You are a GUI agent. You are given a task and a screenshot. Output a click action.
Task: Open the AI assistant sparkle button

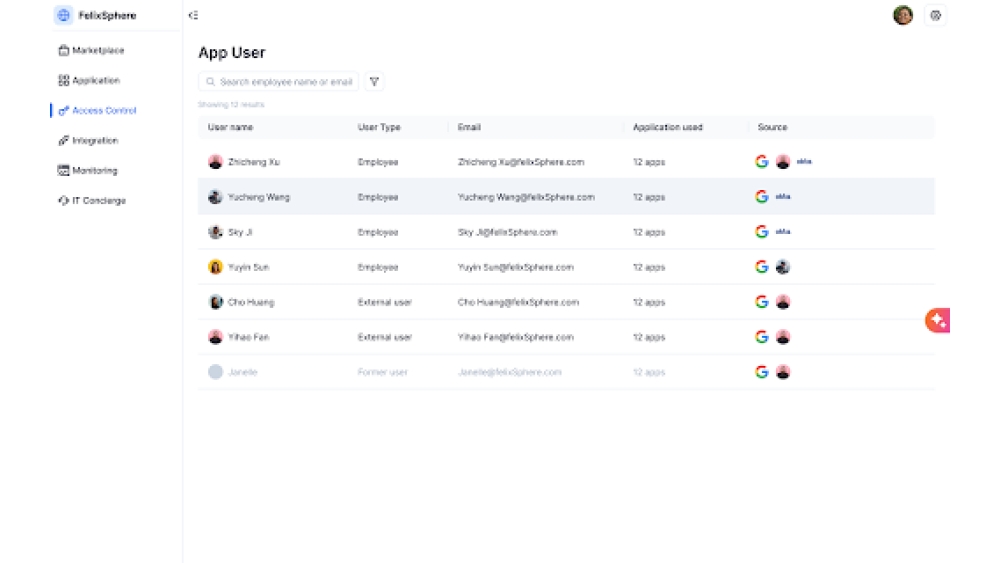point(938,320)
